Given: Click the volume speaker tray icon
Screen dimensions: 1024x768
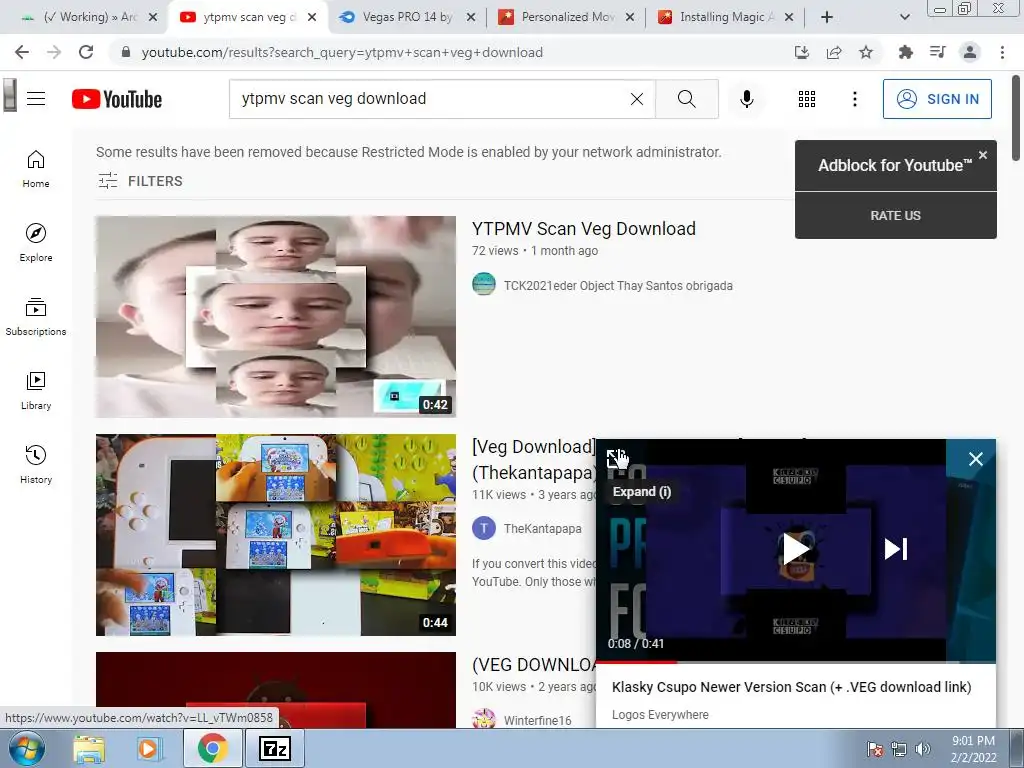Looking at the screenshot, I should pyautogui.click(x=923, y=749).
